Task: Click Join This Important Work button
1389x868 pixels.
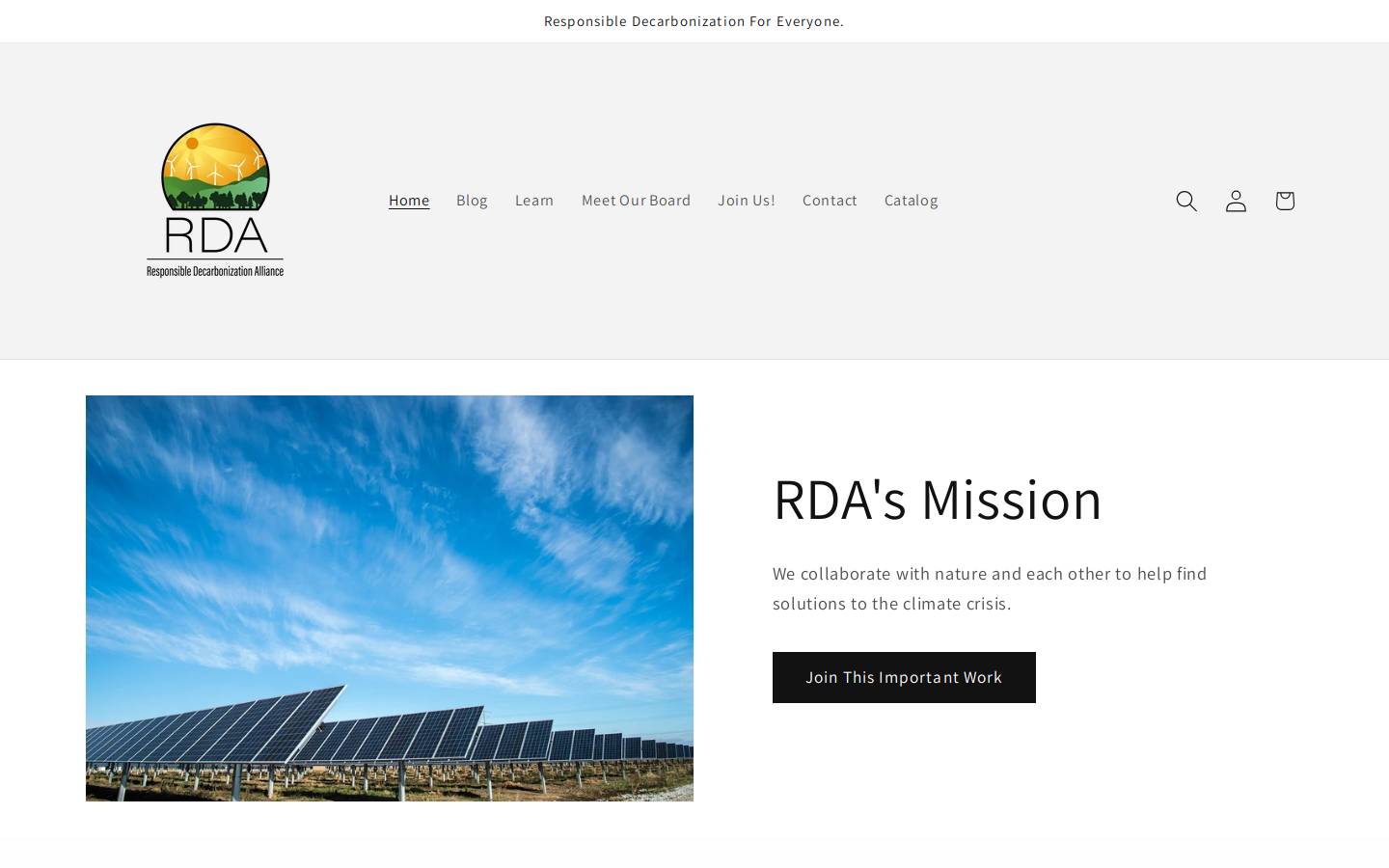Action: coord(904,677)
